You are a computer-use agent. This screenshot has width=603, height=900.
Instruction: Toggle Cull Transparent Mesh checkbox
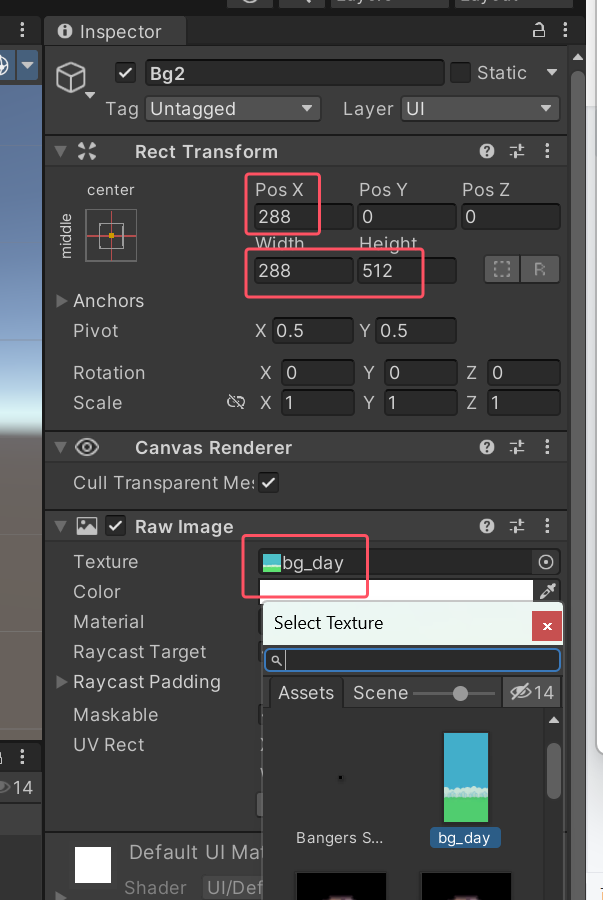(269, 483)
